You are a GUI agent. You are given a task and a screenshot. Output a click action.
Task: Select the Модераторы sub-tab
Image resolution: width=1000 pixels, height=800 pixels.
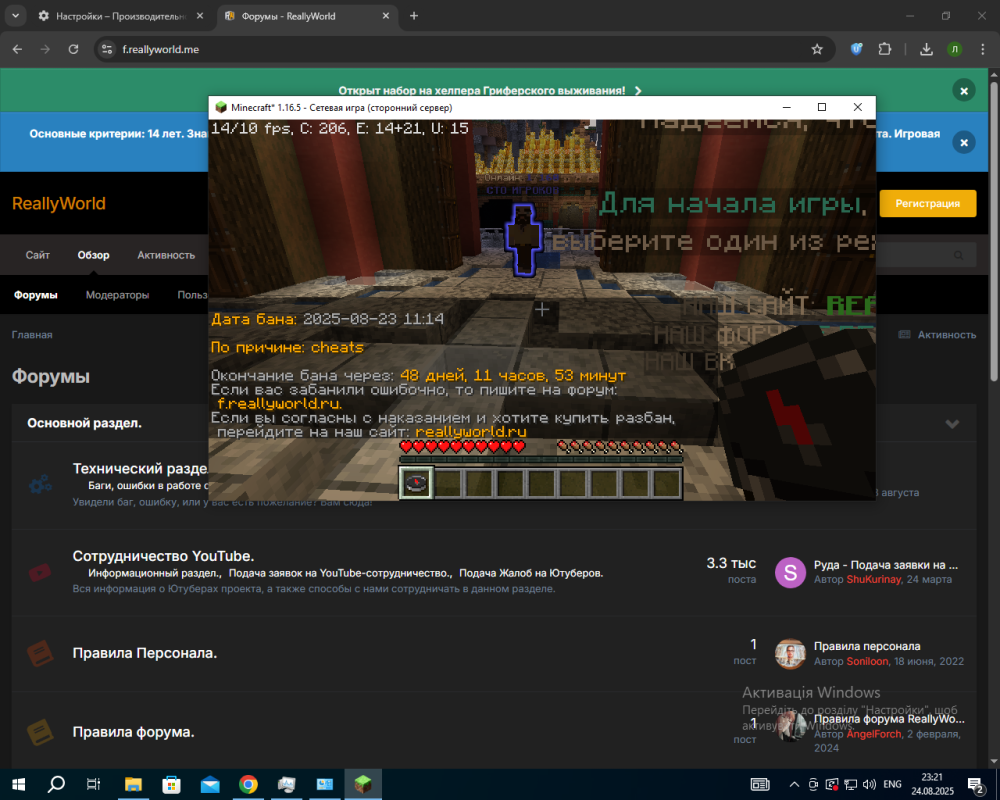coord(117,295)
